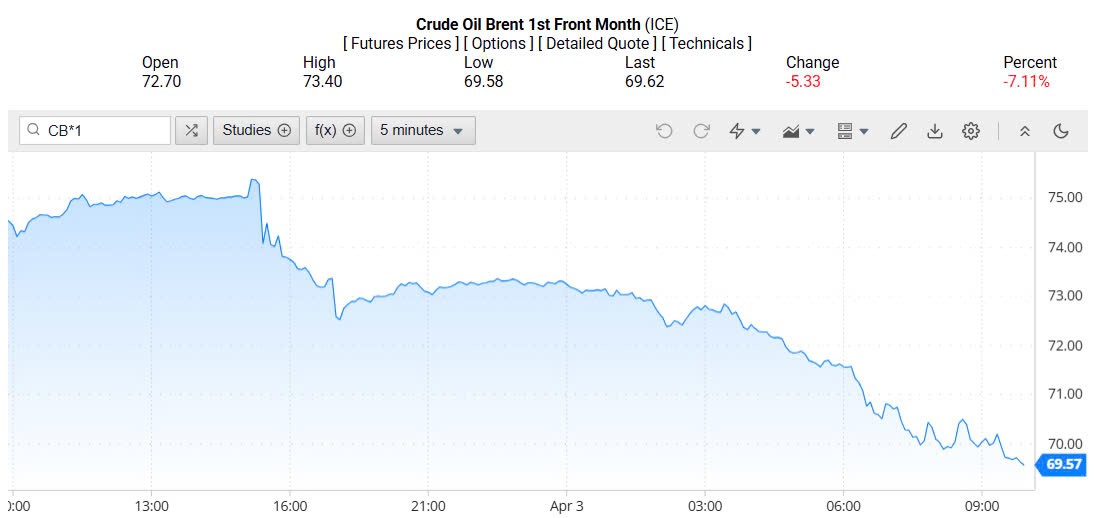The image size is (1097, 518).
Task: Open the Futures Prices link
Action: point(401,43)
